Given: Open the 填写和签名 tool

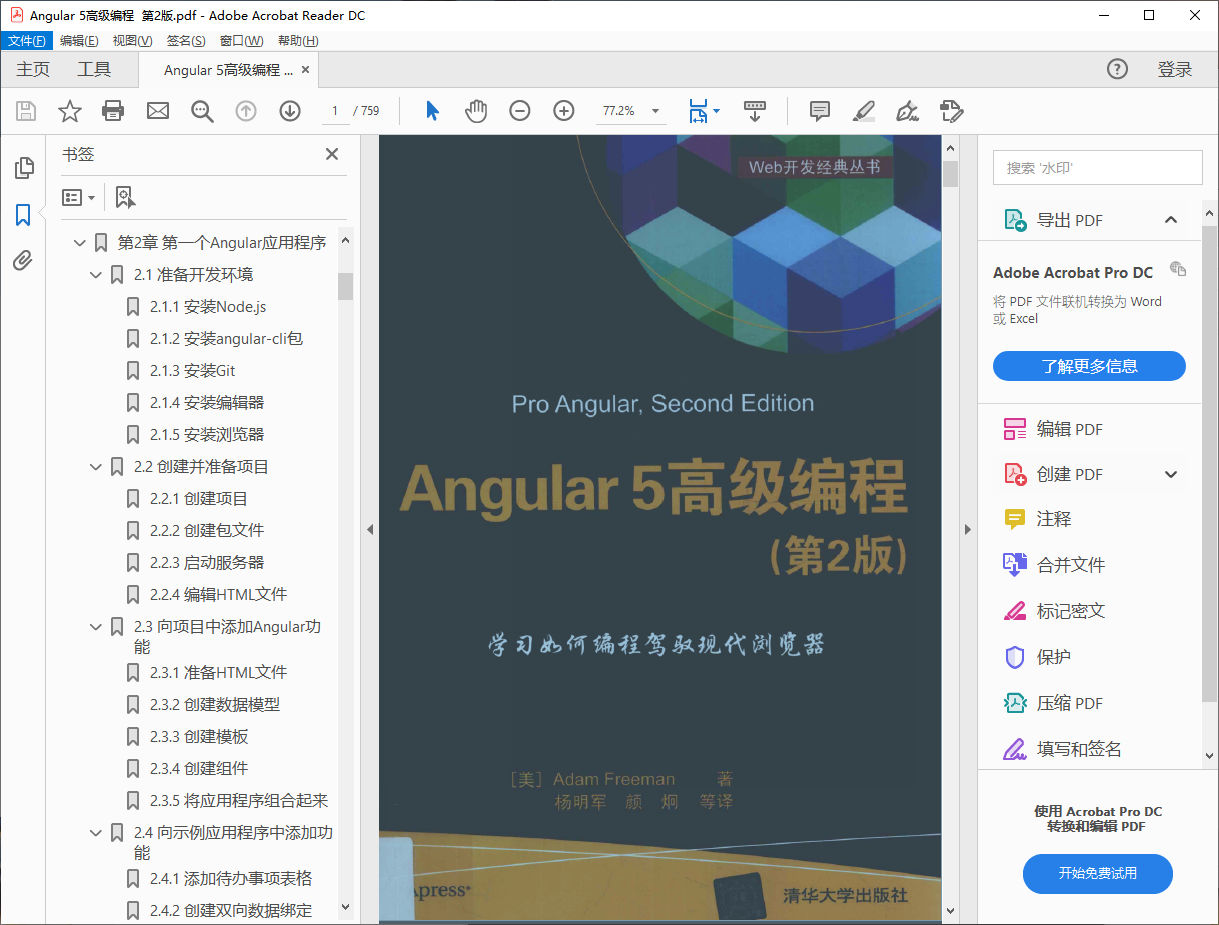Looking at the screenshot, I should tap(1062, 749).
